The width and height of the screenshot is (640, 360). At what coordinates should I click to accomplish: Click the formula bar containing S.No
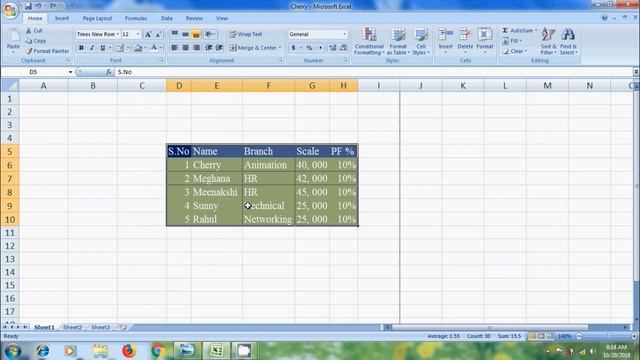(x=373, y=72)
